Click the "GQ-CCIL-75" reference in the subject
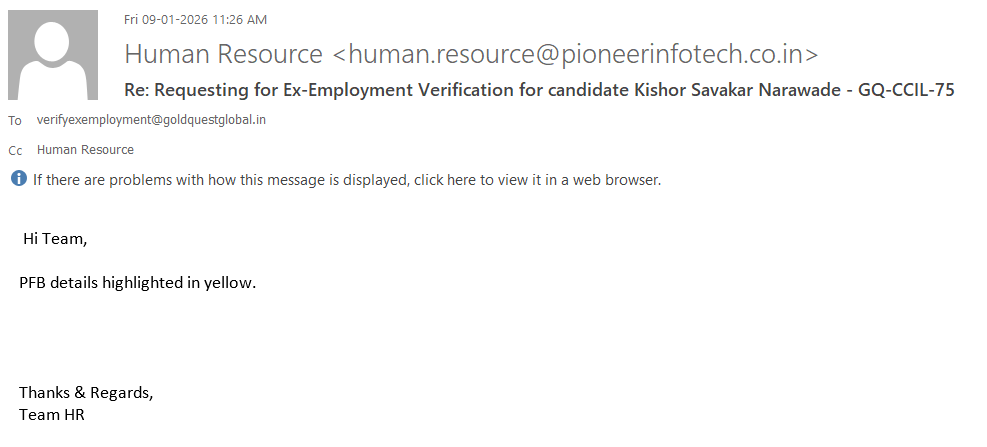 click(907, 90)
